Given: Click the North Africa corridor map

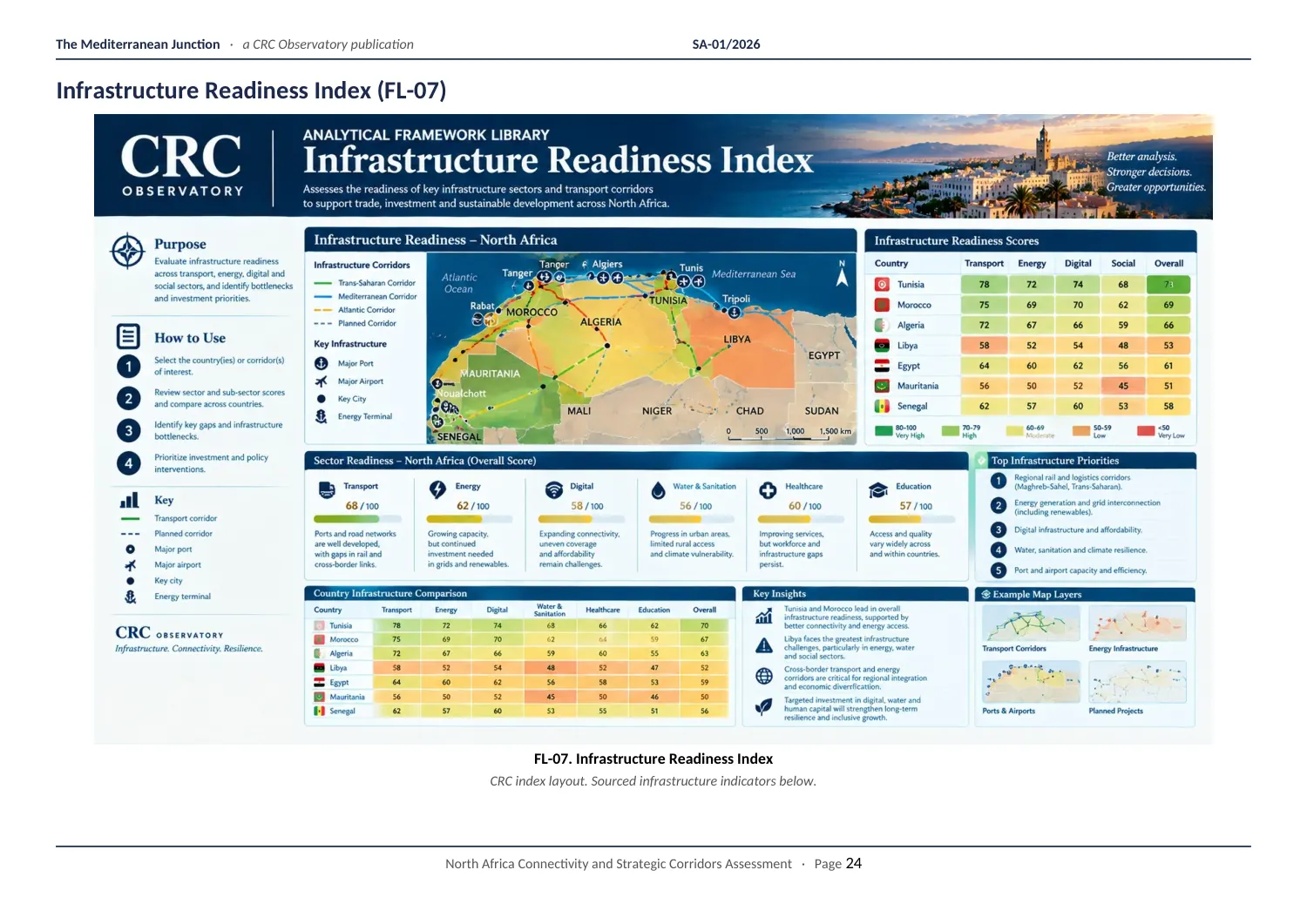Looking at the screenshot, I should [x=642, y=348].
